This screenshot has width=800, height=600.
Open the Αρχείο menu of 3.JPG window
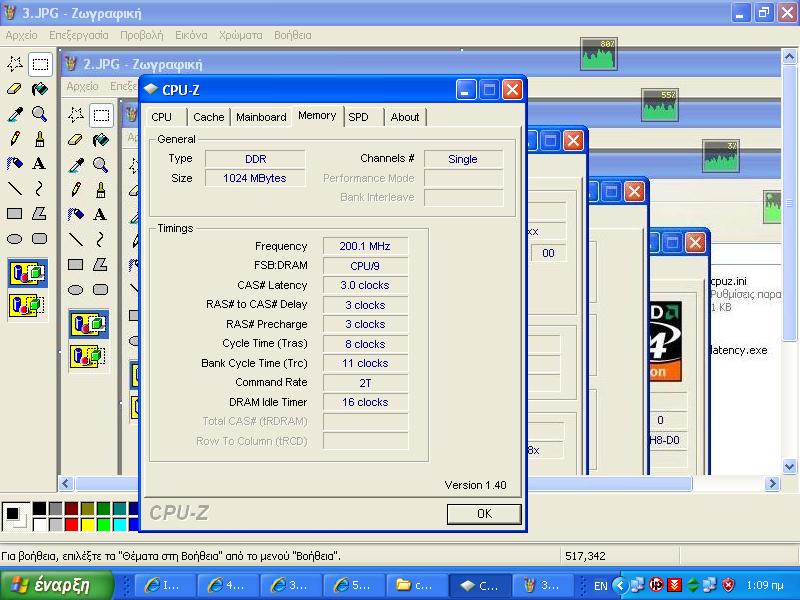pos(21,35)
